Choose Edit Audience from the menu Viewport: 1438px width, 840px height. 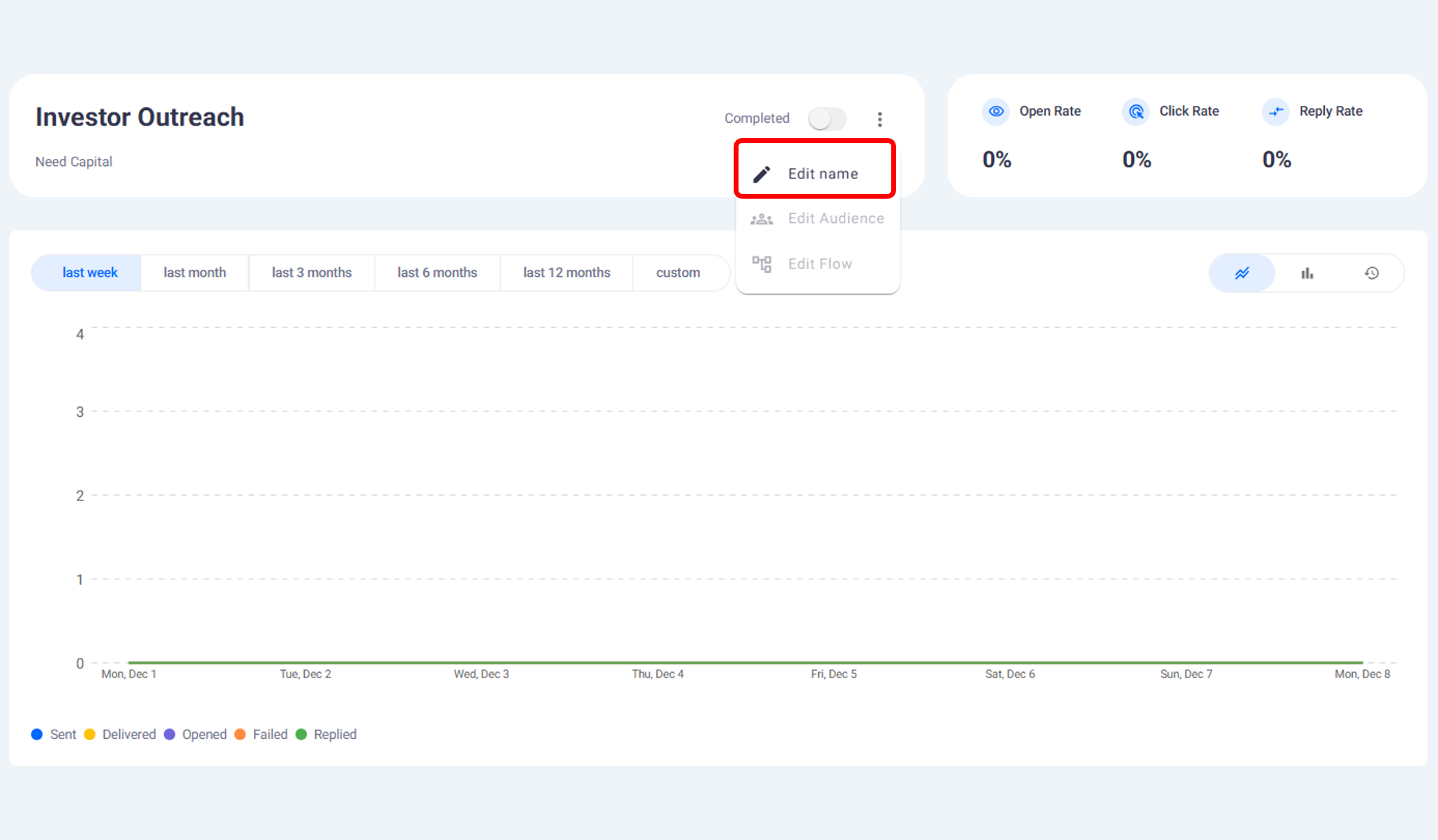(x=835, y=219)
